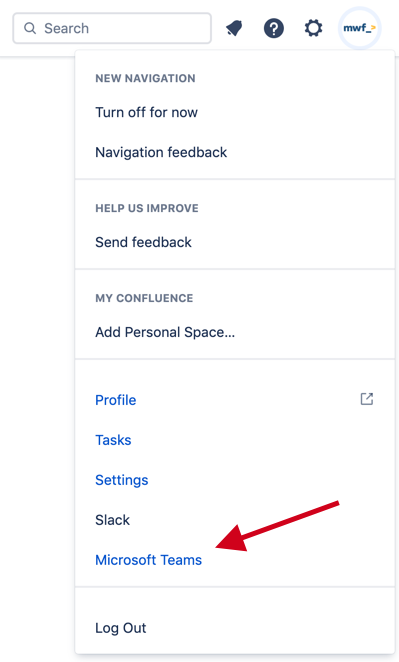Select the Slack menu entry
399x662 pixels.
point(112,520)
